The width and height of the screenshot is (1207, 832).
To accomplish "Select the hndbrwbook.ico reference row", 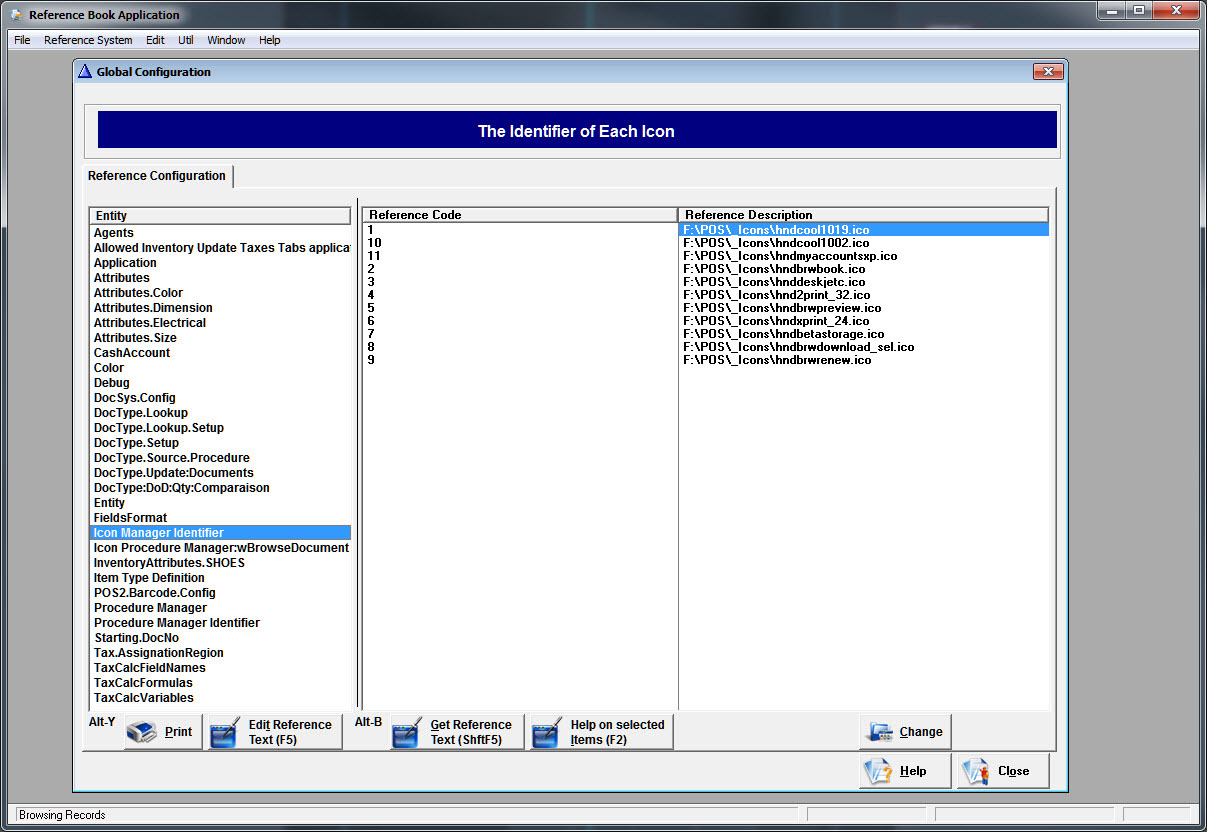I will (x=774, y=269).
